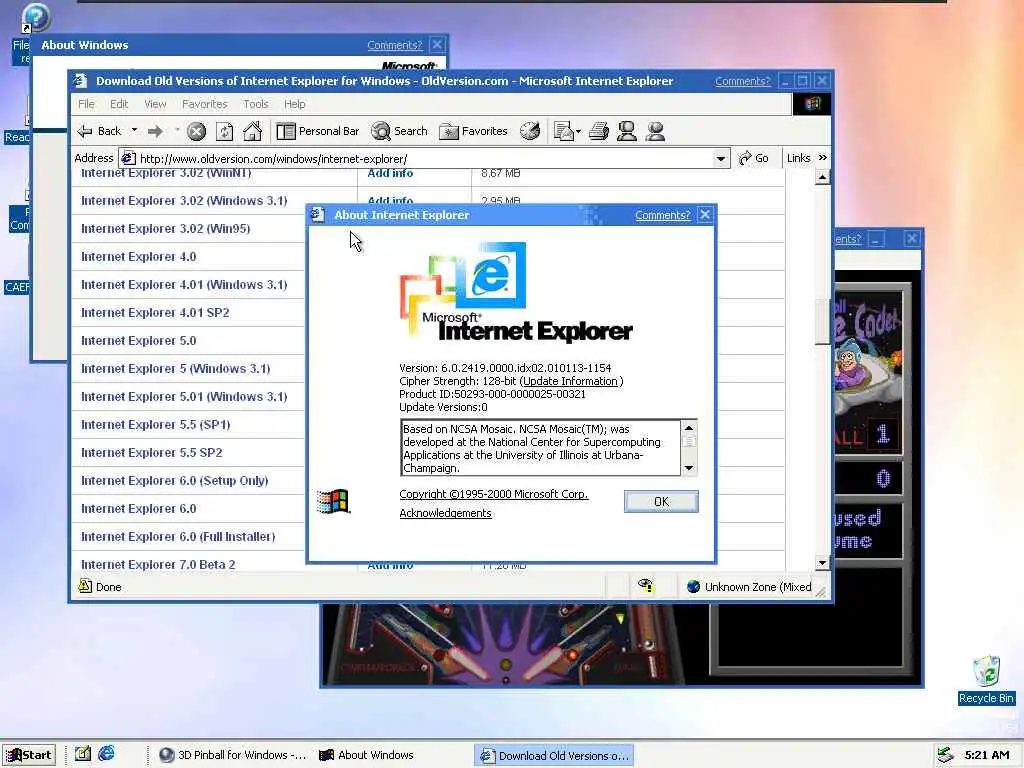Click the OK button in About dialog
Screen dimensions: 1024x768
[x=661, y=502]
